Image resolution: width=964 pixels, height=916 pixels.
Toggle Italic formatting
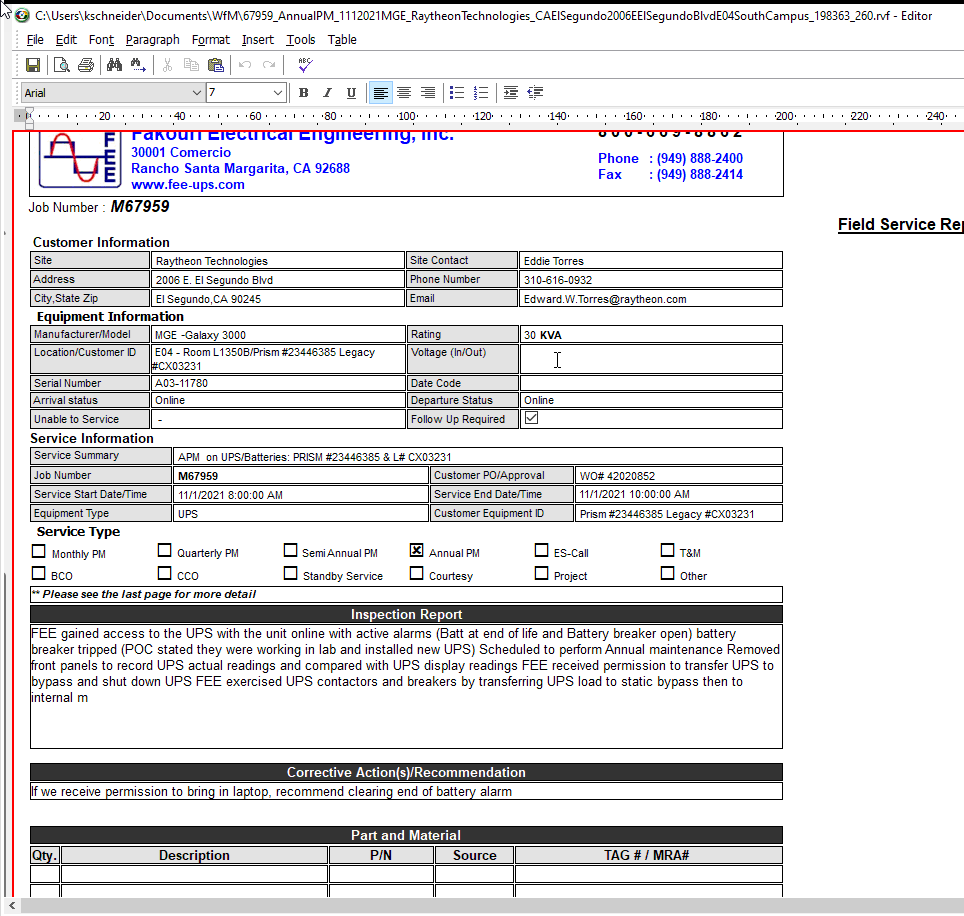[x=327, y=93]
